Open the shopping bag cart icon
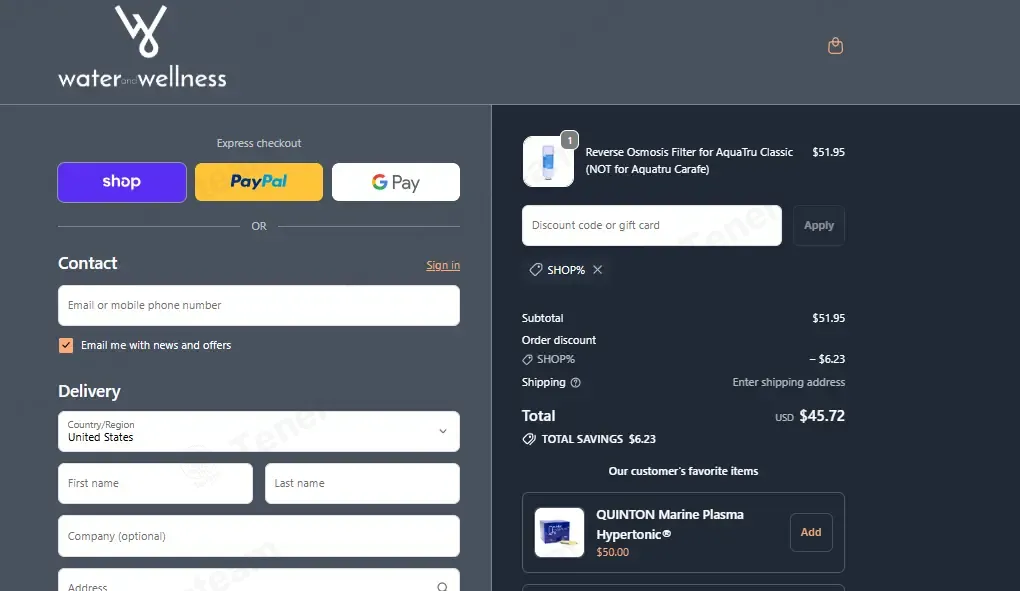 [835, 46]
